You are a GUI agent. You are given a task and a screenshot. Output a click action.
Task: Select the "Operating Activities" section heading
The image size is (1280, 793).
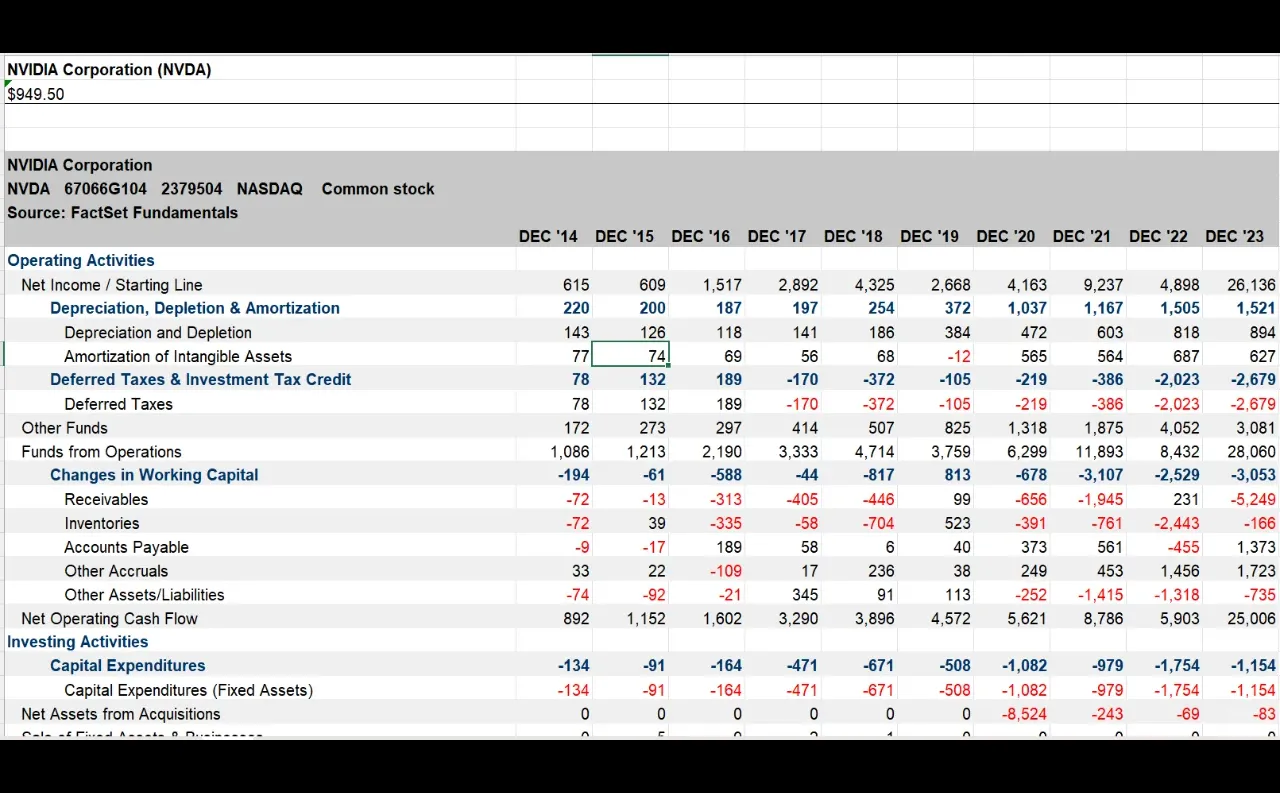[x=81, y=260]
